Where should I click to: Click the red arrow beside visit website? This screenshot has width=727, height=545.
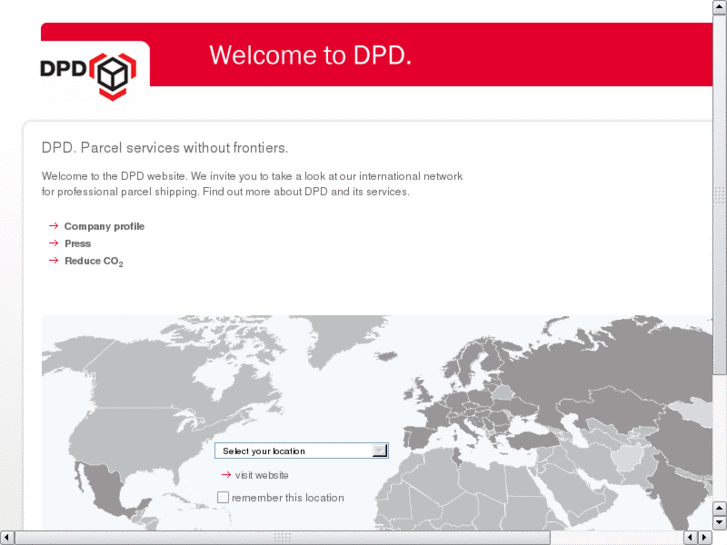[226, 474]
